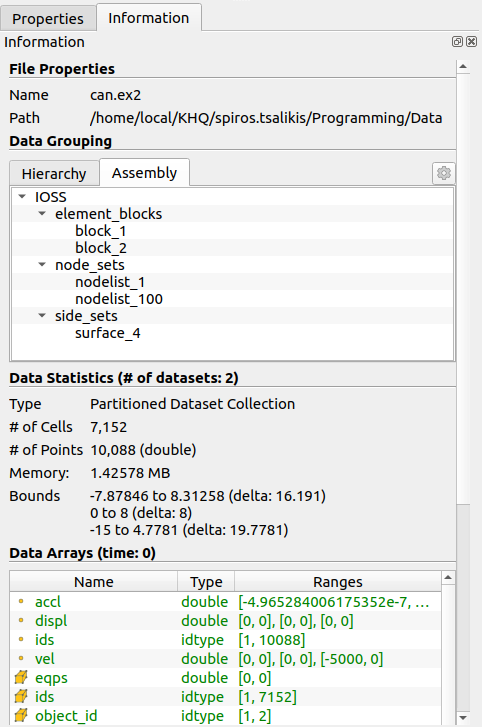Screen dimensions: 482x727
Task: Click the Name column header
Action: (x=94, y=582)
